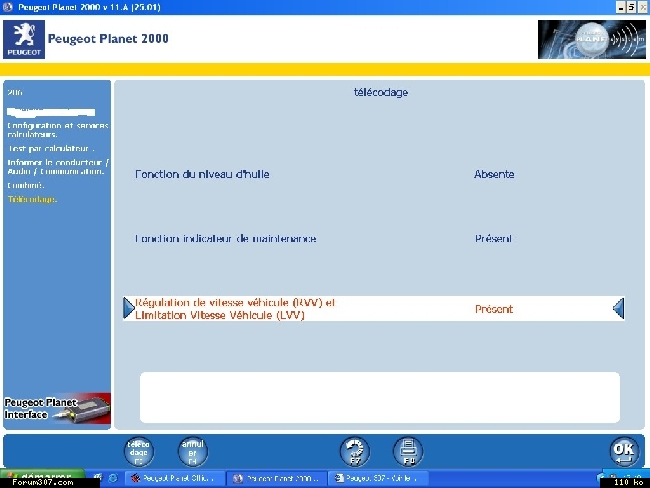Switch to Peugeot 307 taskbar window
This screenshot has width=650, height=488.
click(x=378, y=478)
